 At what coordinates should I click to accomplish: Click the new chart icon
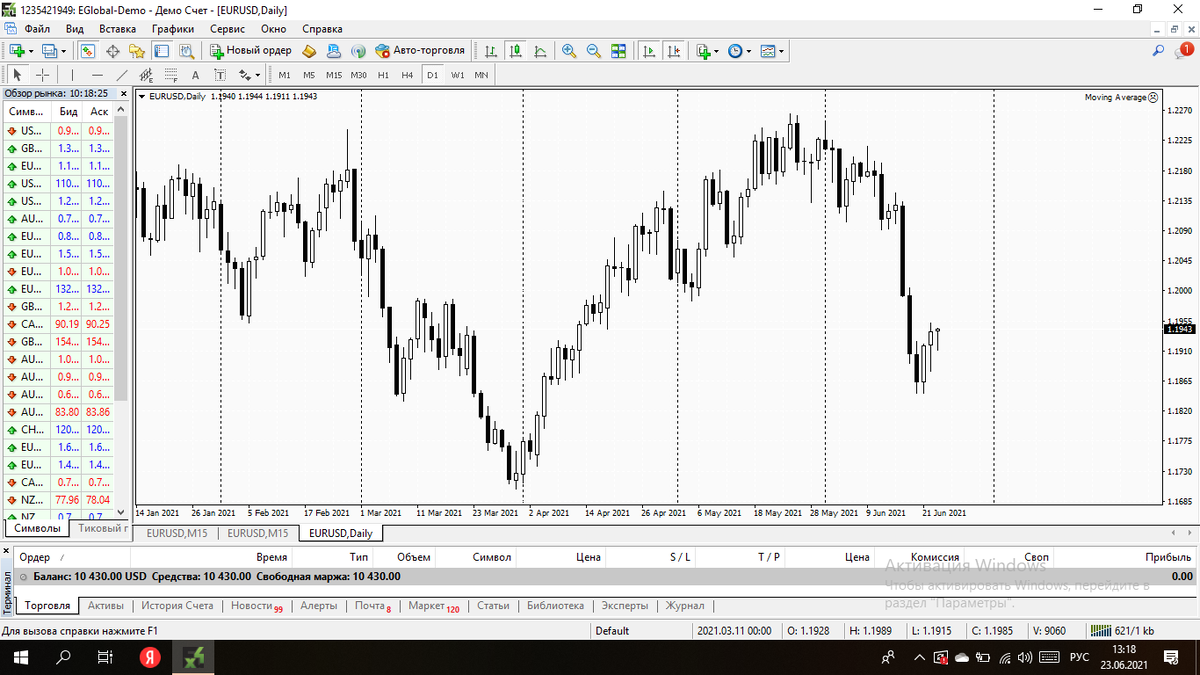[17, 50]
